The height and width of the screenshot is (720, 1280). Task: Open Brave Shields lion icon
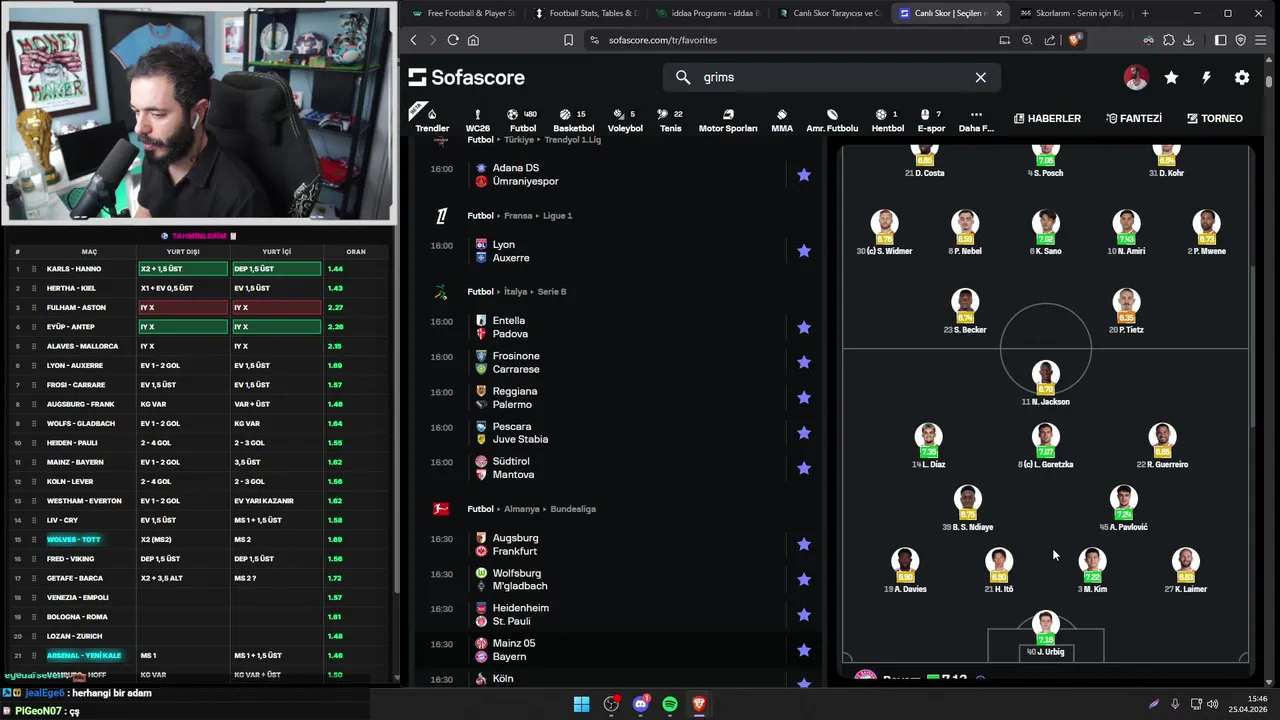click(1075, 40)
